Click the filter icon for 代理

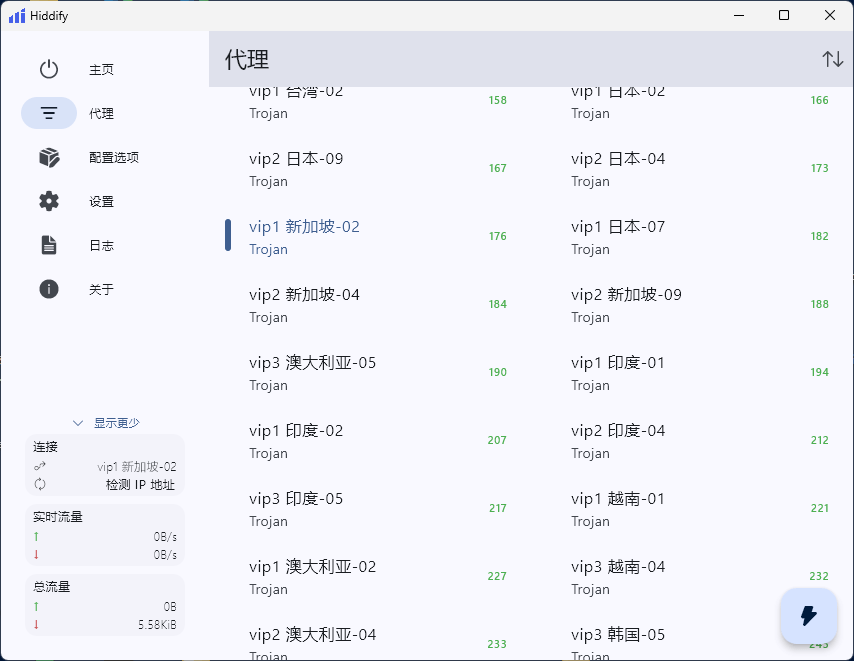point(49,114)
